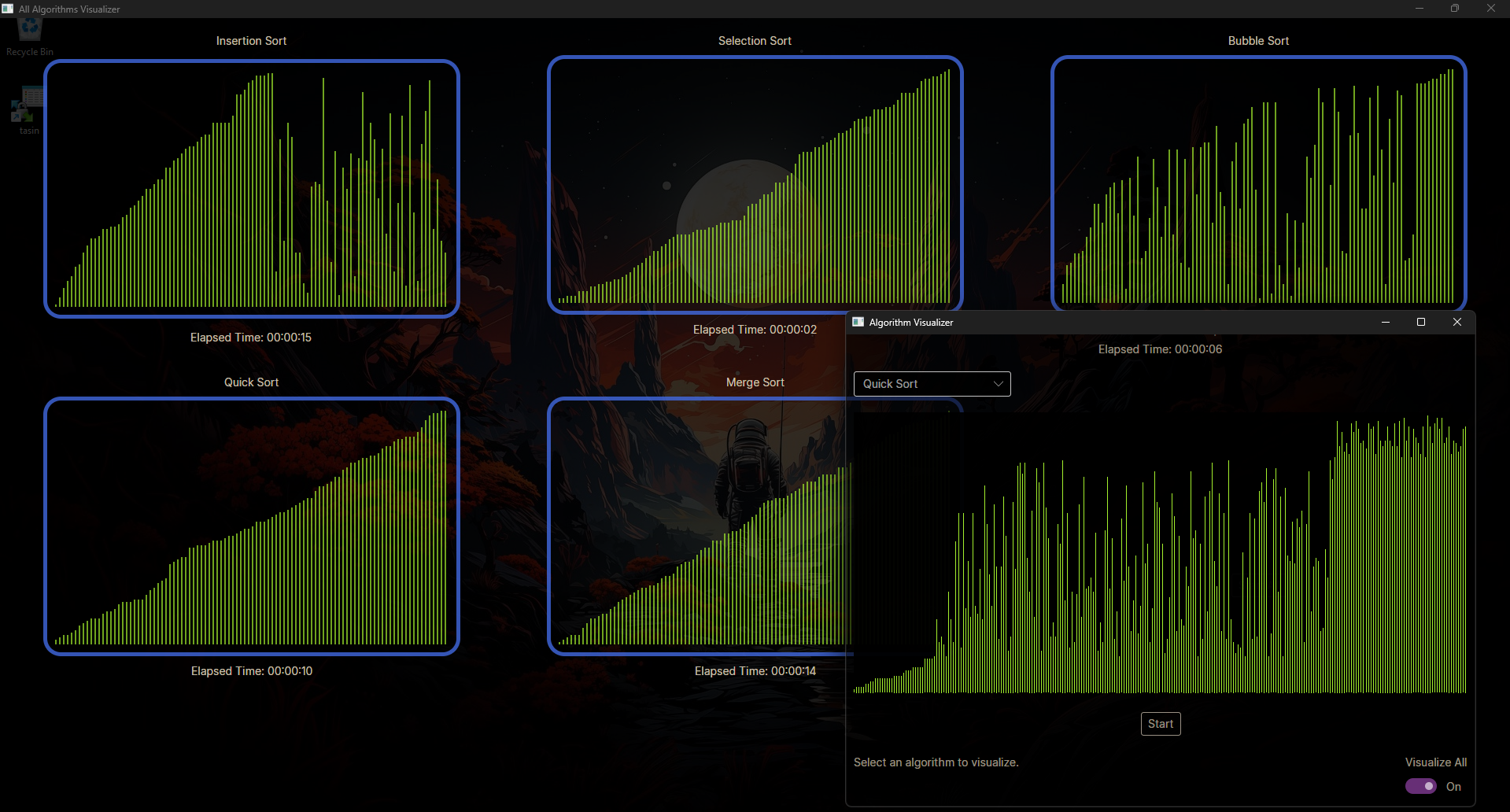Image resolution: width=1510 pixels, height=812 pixels.
Task: Click Elapsed Time 00:00:15 label
Action: pos(251,338)
